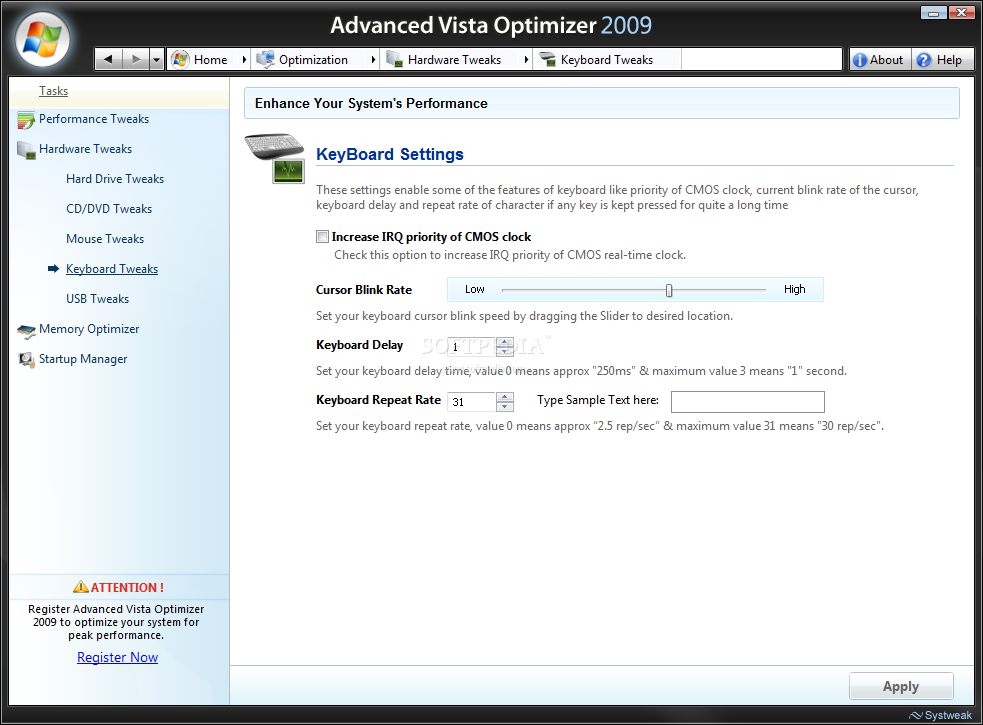Select Home in the breadcrumb bar
This screenshot has width=983, height=725.
[x=211, y=60]
